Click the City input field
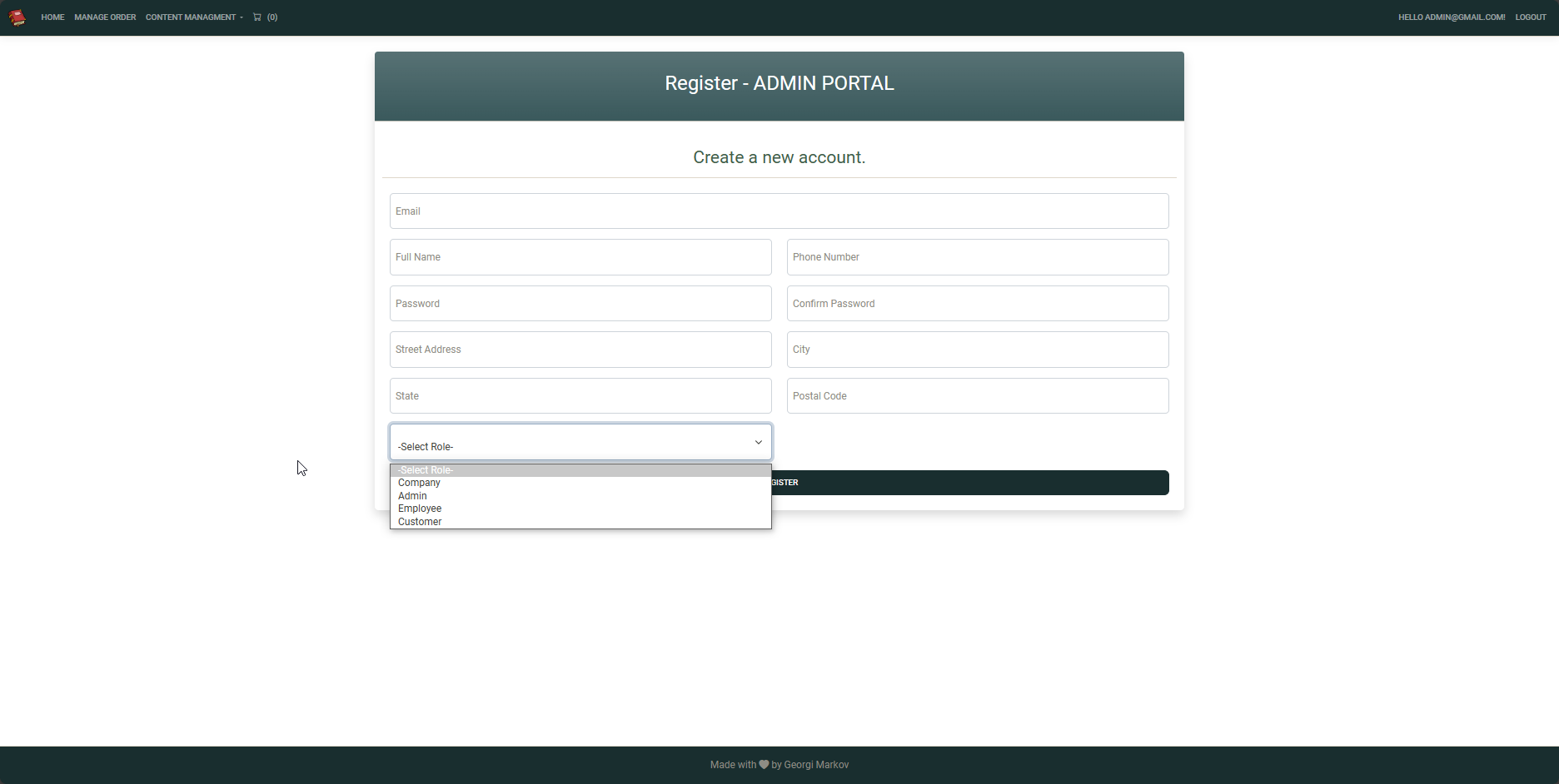This screenshot has height=784, width=1559. pos(978,350)
